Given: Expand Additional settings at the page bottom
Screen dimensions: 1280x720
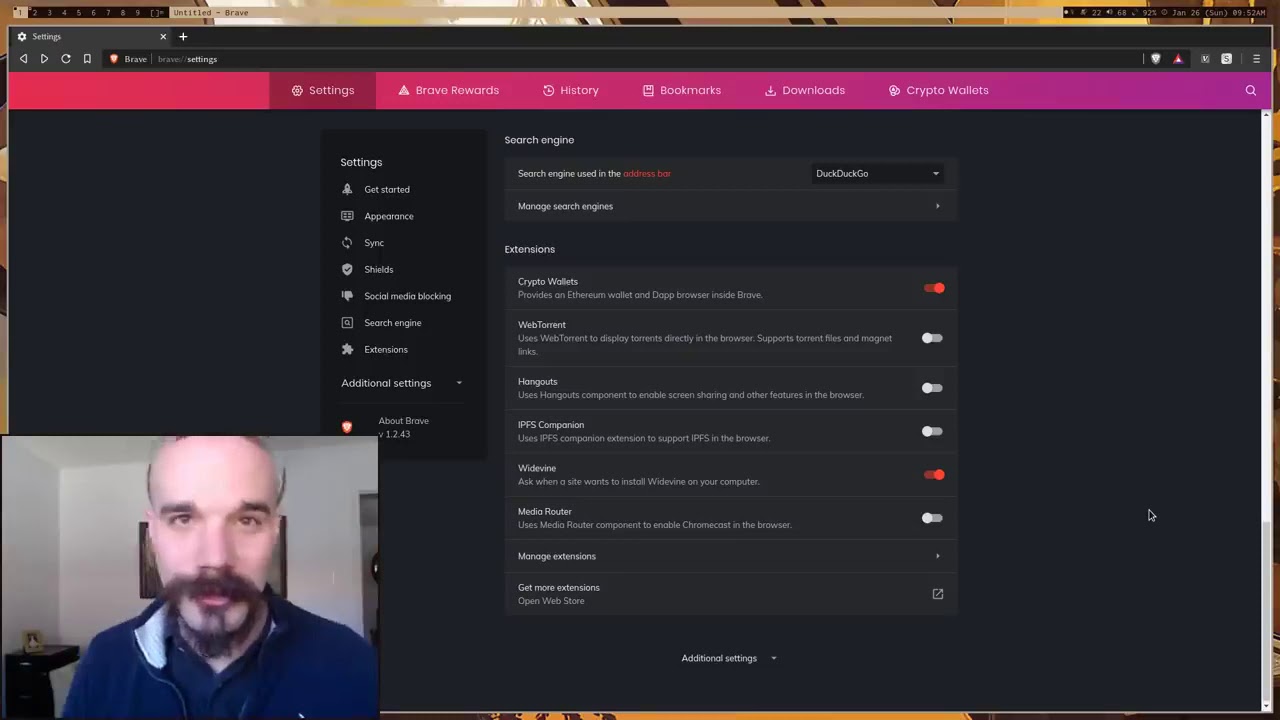Looking at the screenshot, I should click(729, 658).
